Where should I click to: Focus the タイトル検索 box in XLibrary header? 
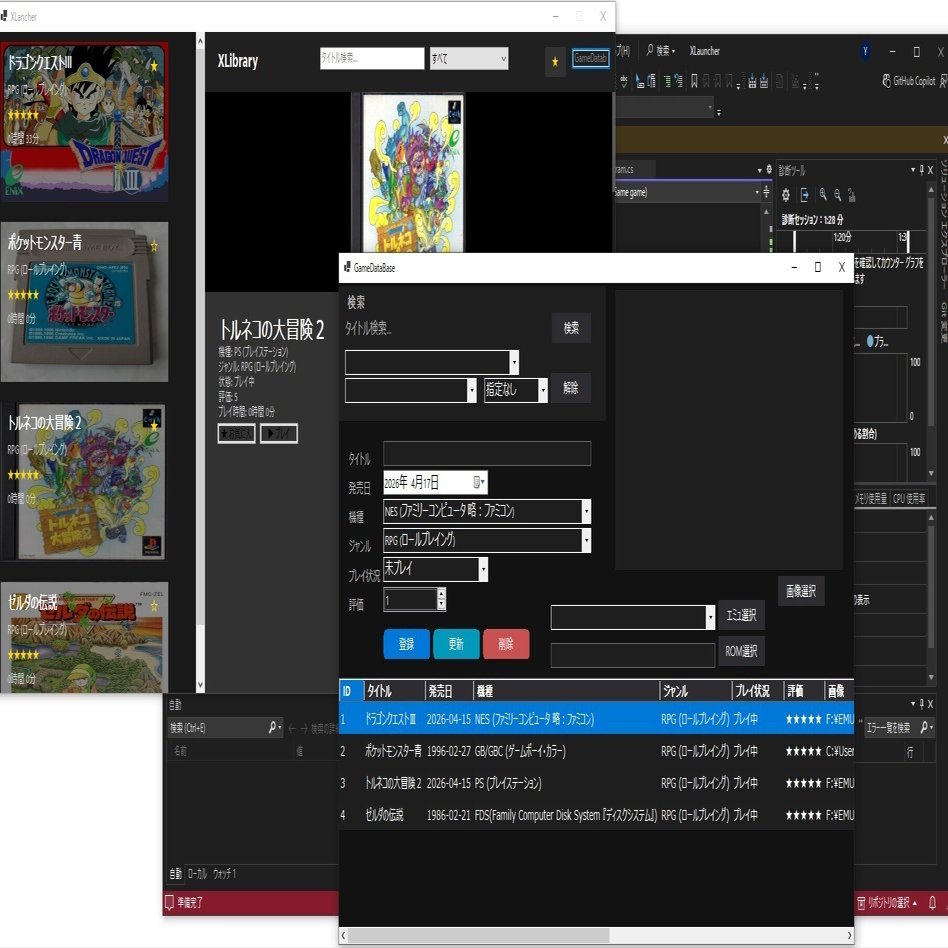coord(372,59)
